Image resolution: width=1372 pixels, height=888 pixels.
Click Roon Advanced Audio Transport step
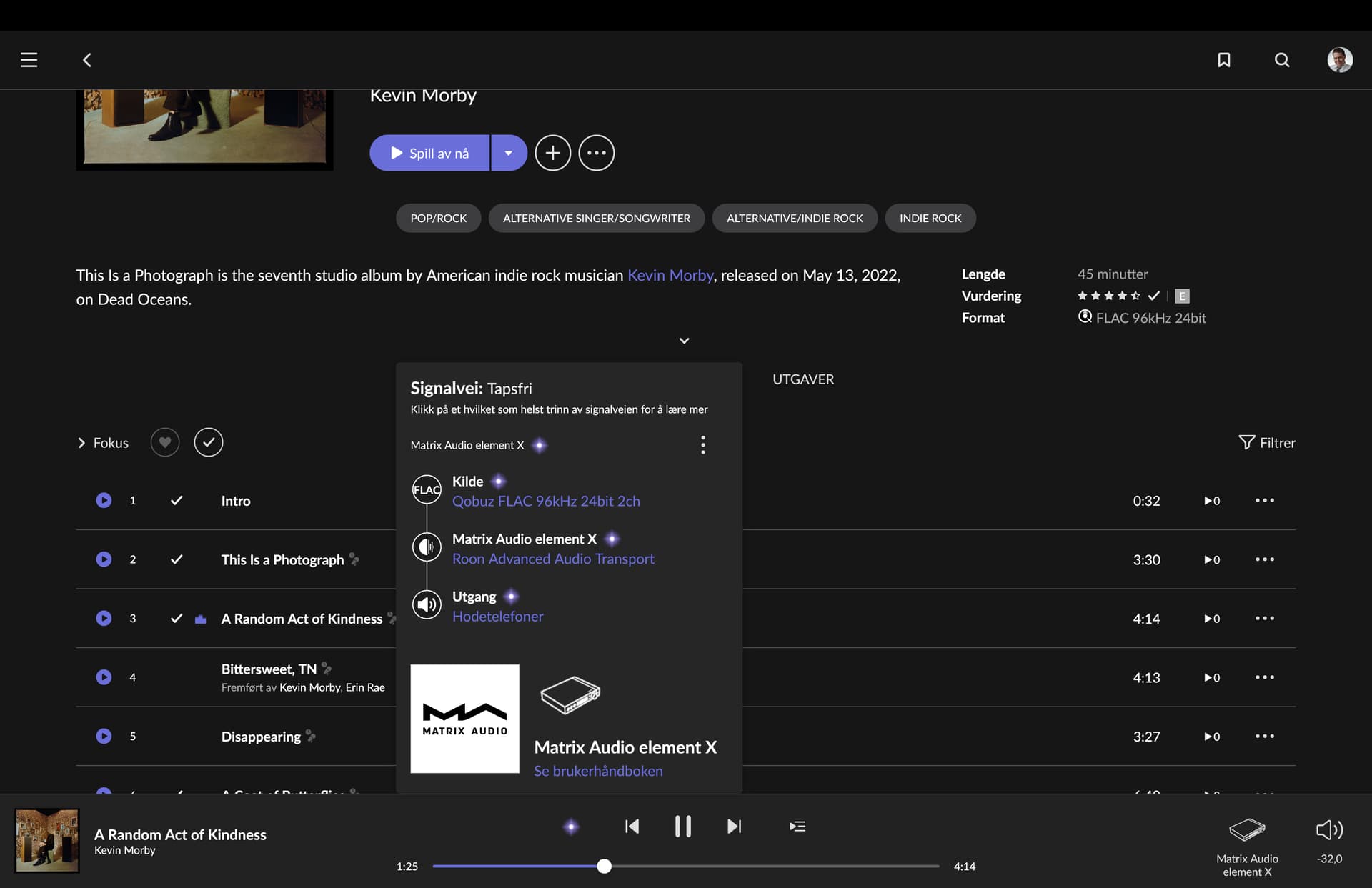click(x=553, y=559)
